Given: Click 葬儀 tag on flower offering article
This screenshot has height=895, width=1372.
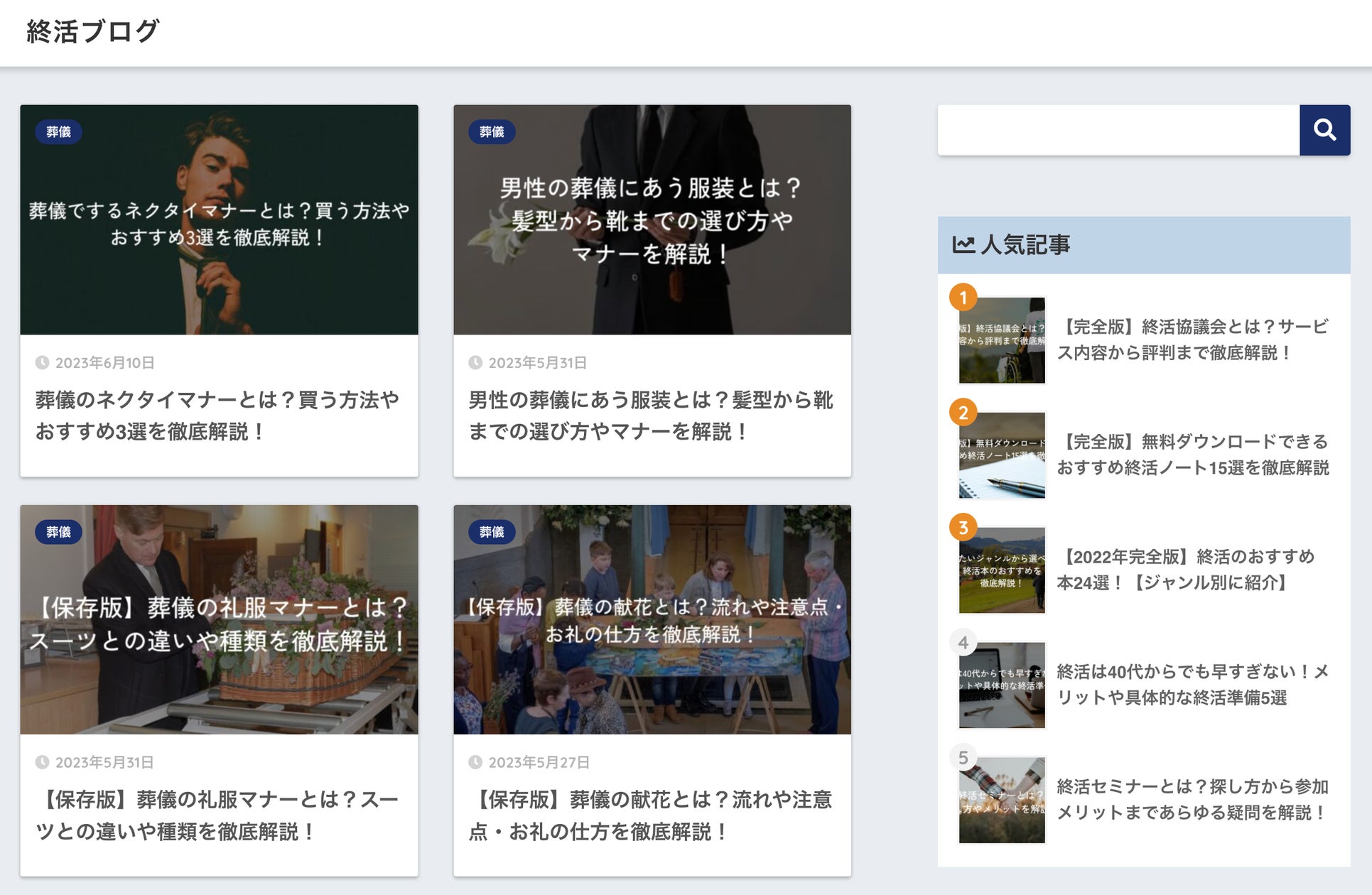Looking at the screenshot, I should click(491, 532).
